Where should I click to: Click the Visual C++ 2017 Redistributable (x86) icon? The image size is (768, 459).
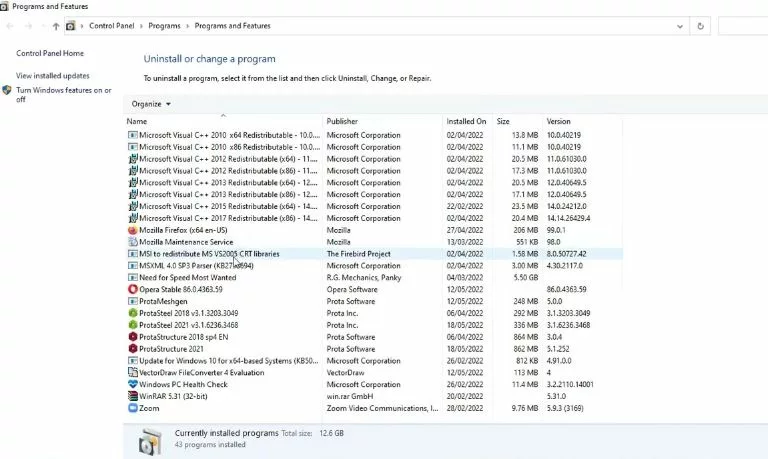click(x=132, y=218)
